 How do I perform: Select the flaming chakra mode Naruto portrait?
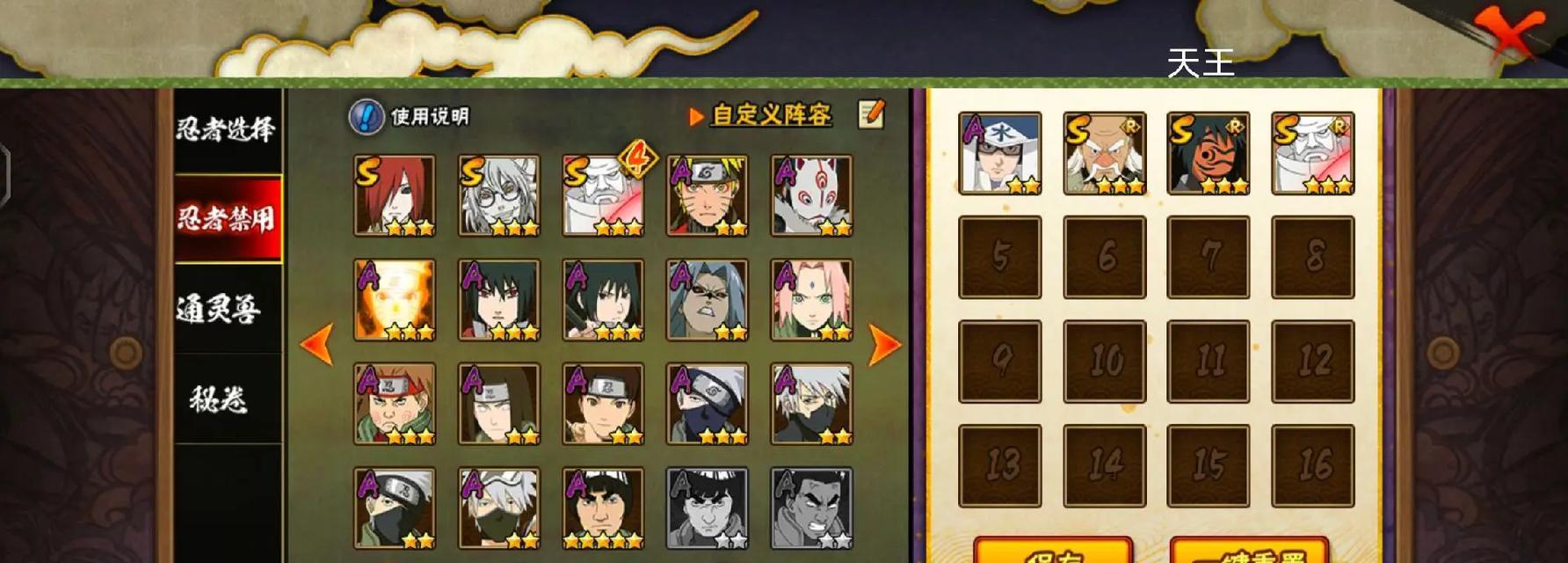click(x=395, y=300)
